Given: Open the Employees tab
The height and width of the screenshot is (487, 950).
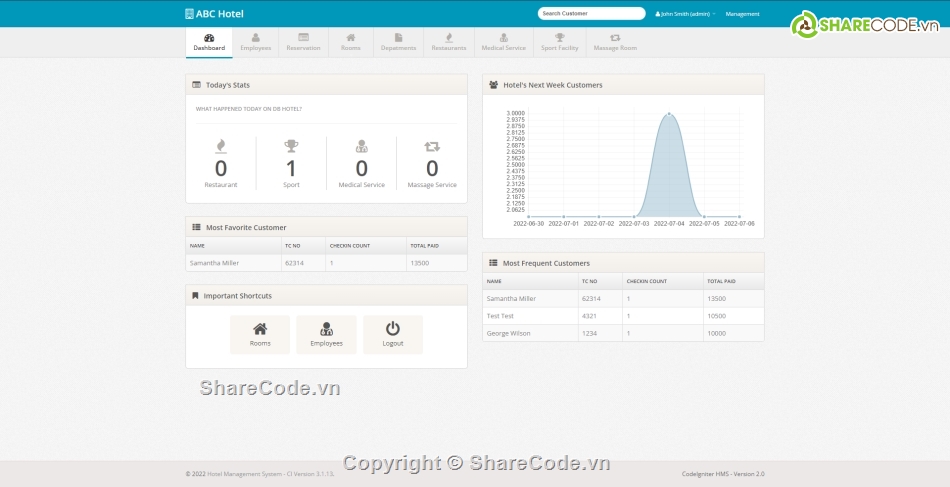Looking at the screenshot, I should (256, 42).
